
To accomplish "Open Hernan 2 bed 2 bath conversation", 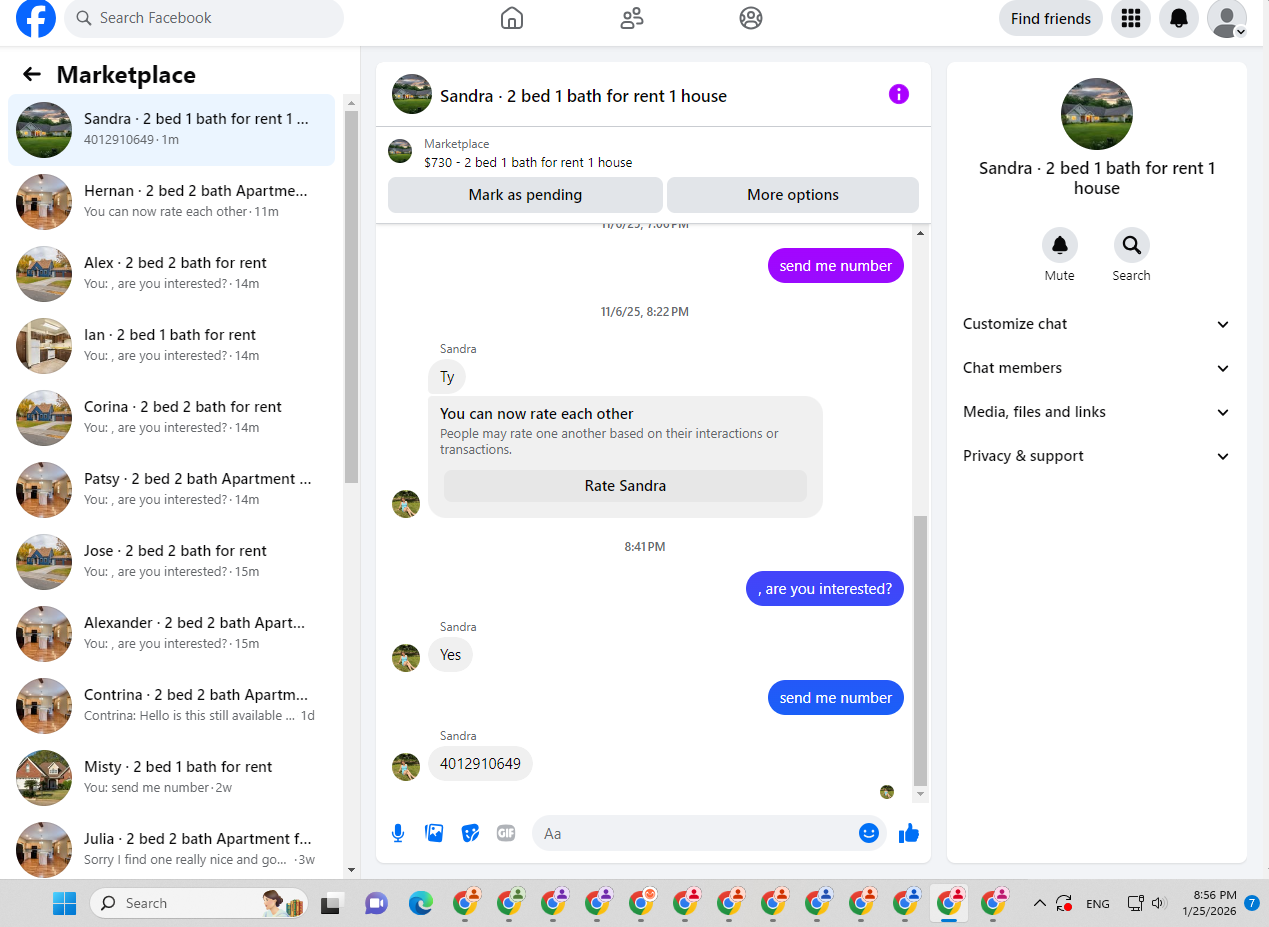I will point(171,202).
